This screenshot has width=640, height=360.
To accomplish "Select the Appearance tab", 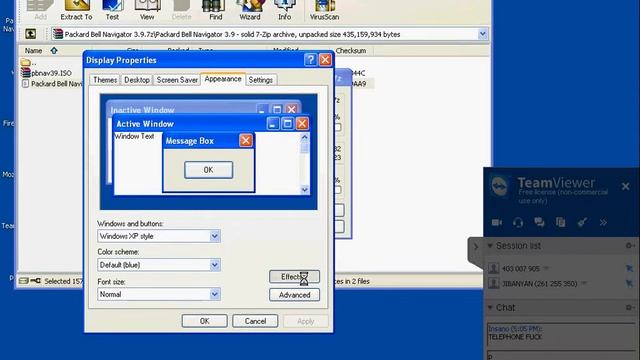I will pos(223,79).
